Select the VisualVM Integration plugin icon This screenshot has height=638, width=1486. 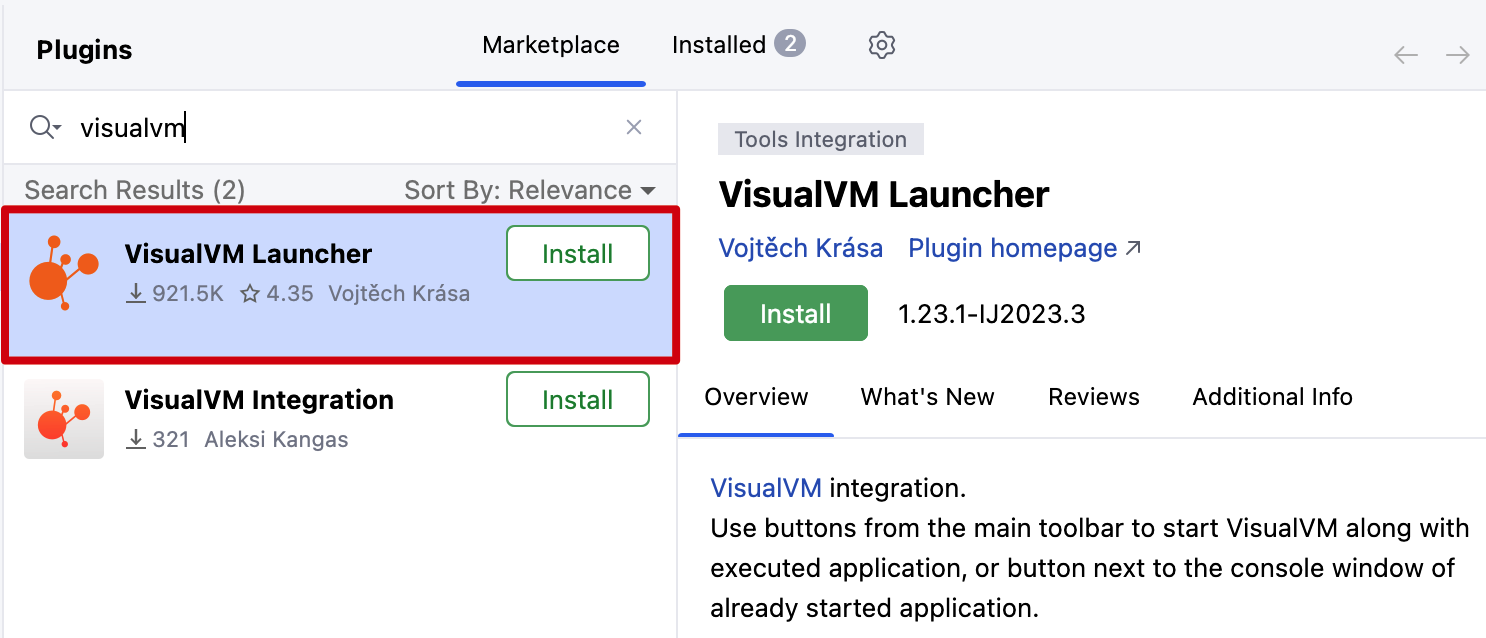[64, 419]
